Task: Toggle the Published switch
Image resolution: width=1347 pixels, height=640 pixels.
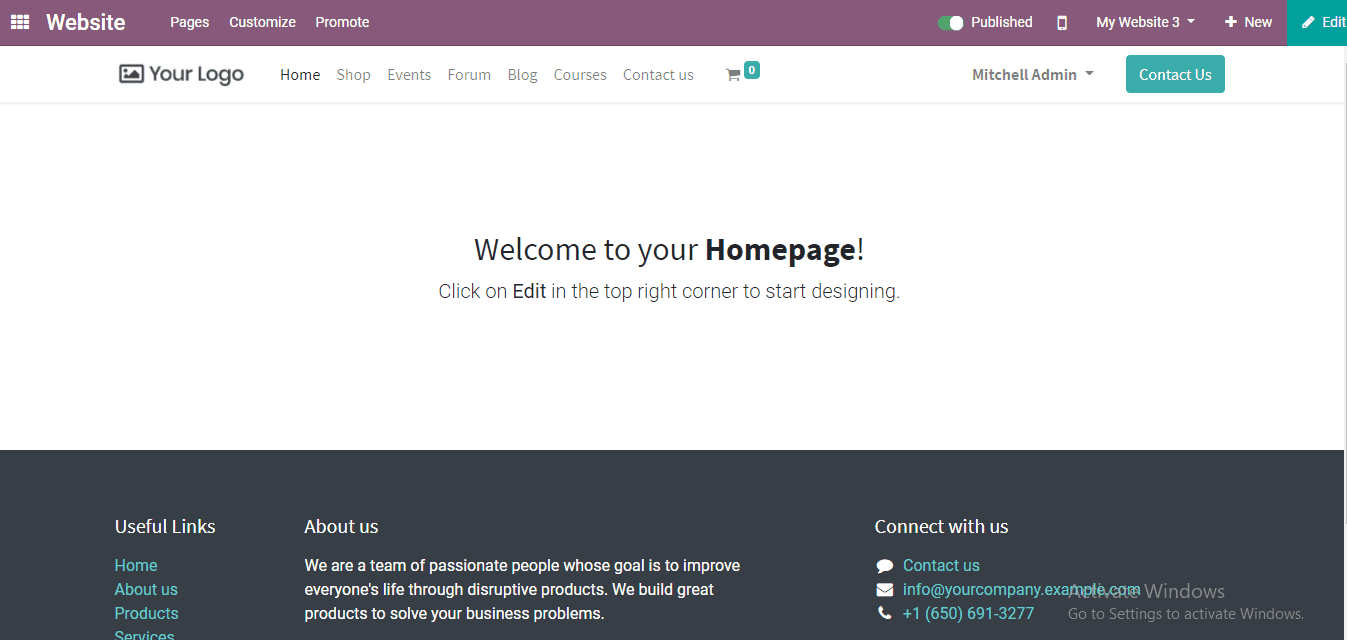Action: 950,22
